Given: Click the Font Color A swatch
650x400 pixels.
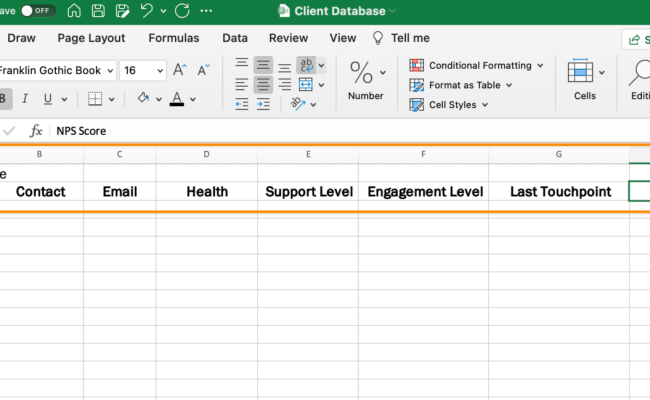Looking at the screenshot, I should coord(177,99).
